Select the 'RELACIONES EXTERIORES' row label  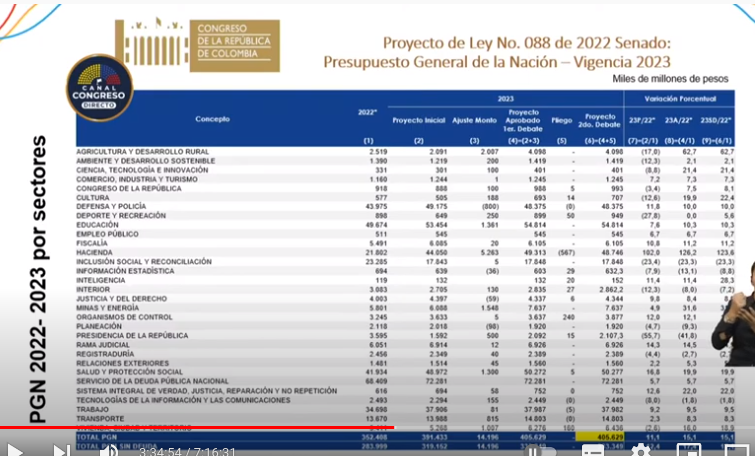tap(122, 363)
